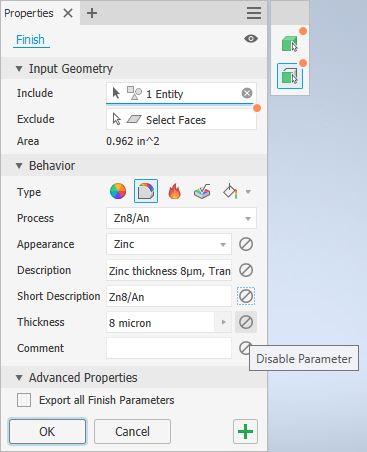This screenshot has height=452, width=367.
Task: Click the Finish feature name link
Action: [x=30, y=40]
